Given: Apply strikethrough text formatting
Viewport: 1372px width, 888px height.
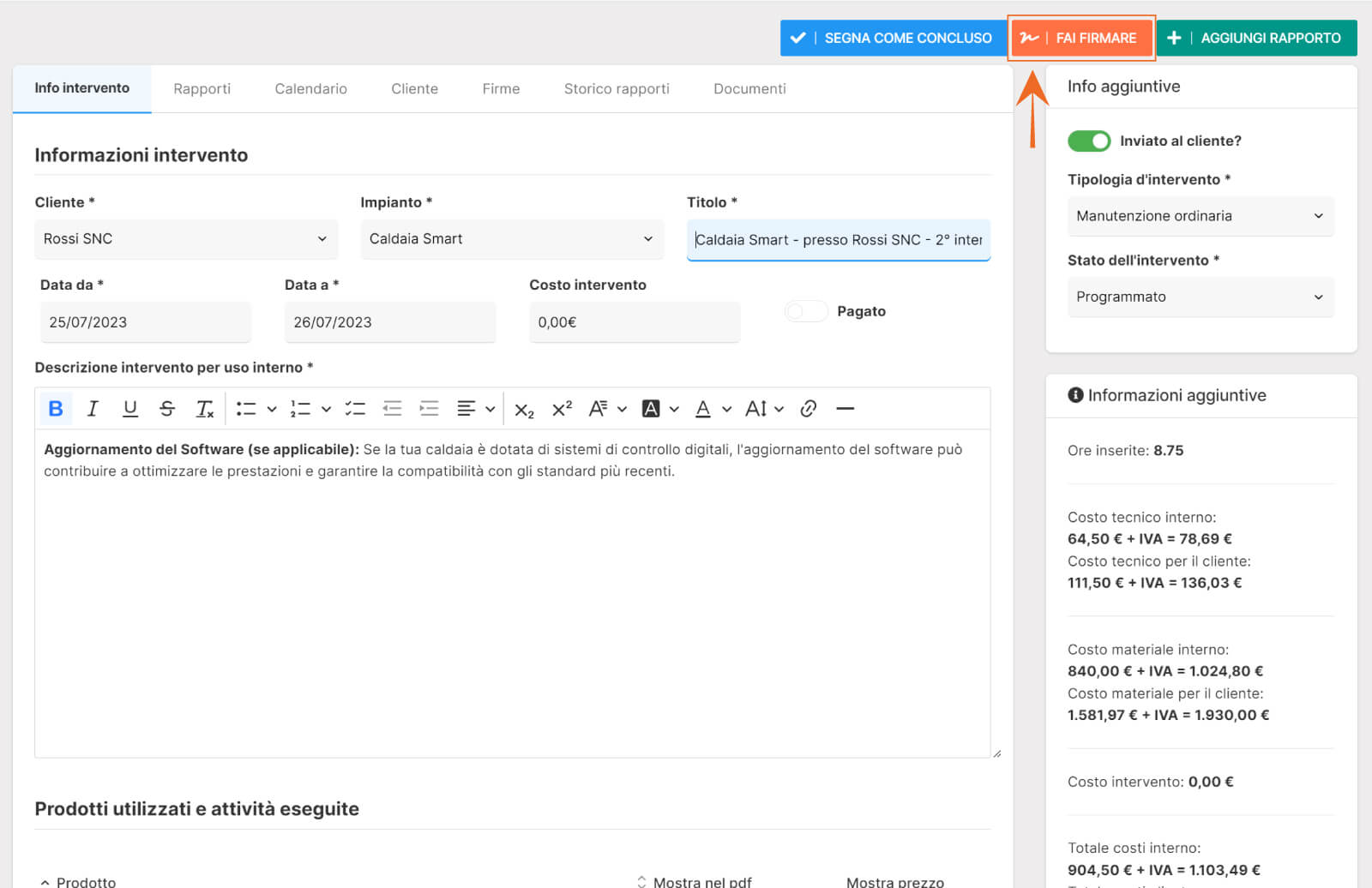Looking at the screenshot, I should pos(167,409).
